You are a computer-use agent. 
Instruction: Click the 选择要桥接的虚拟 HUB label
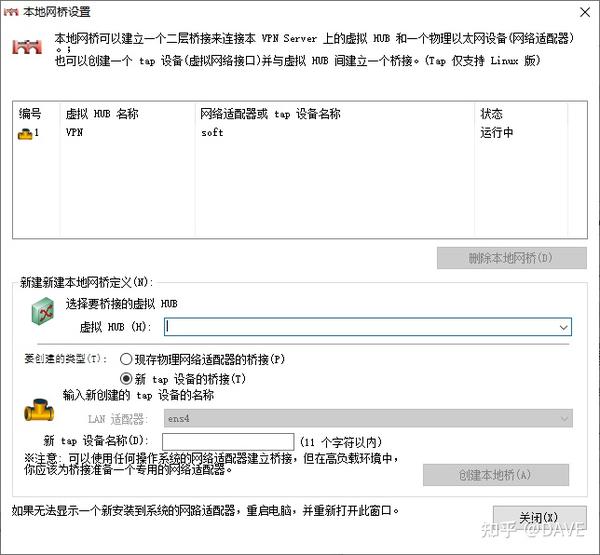click(121, 304)
